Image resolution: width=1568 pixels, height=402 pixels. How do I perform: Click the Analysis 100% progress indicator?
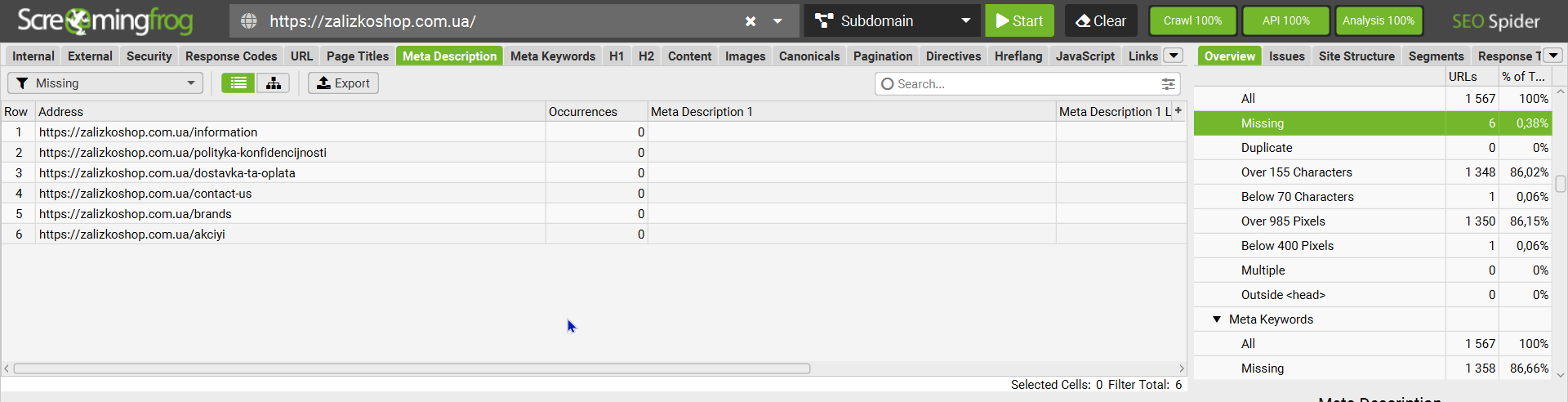(x=1379, y=20)
